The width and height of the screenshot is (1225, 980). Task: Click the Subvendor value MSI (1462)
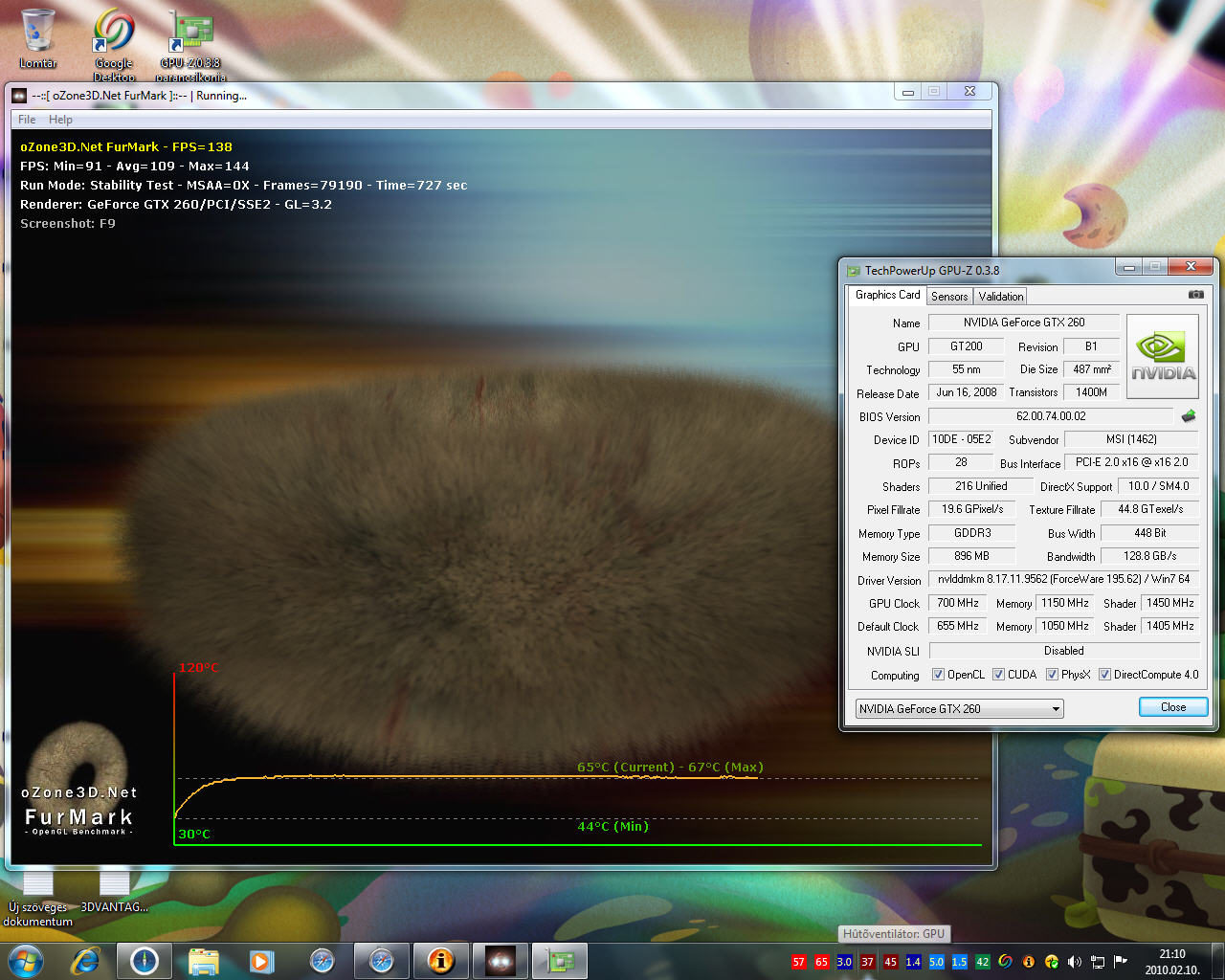pyautogui.click(x=1131, y=439)
